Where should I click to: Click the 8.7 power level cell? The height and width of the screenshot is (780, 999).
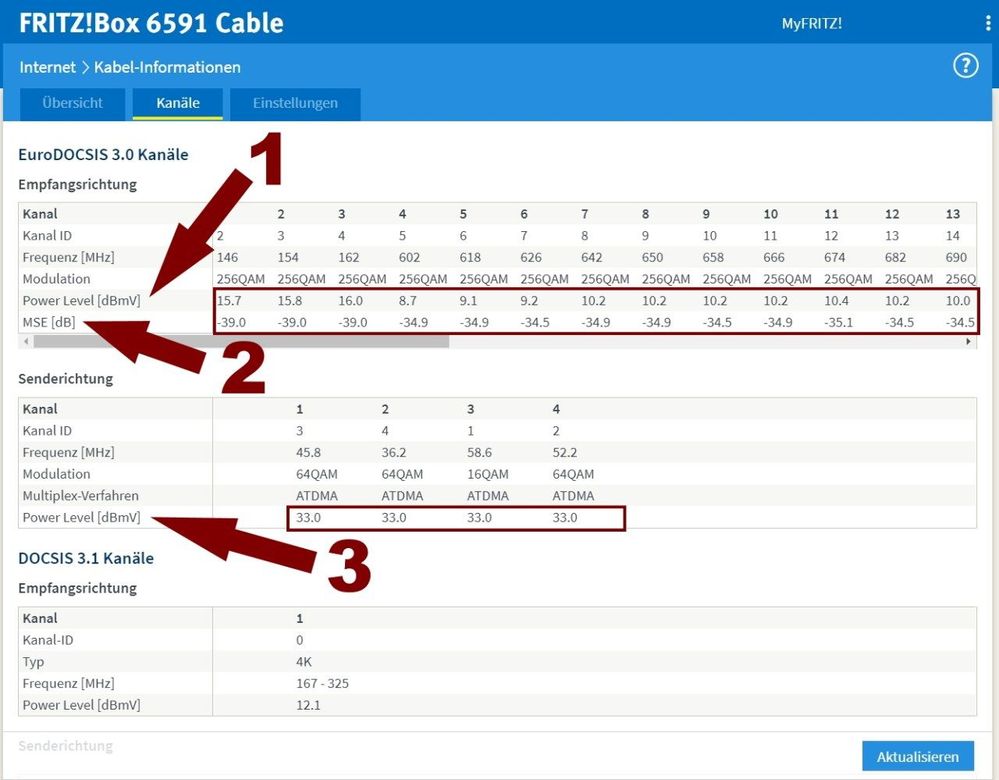pos(408,301)
